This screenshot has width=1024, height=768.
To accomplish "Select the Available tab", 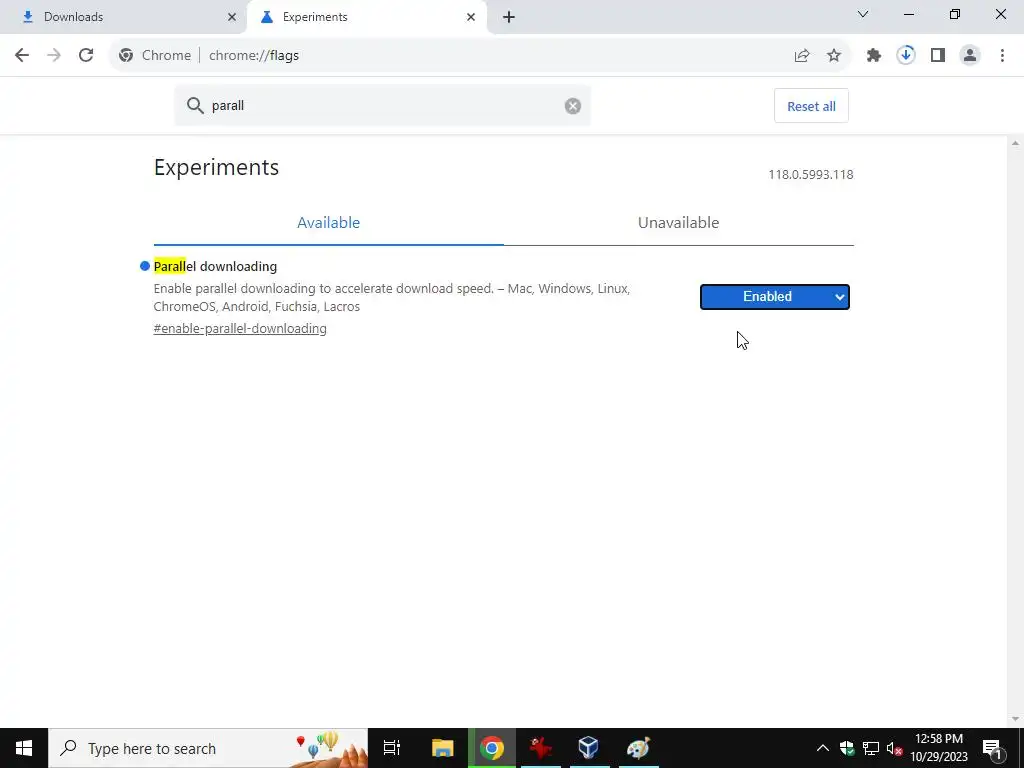I will [328, 223].
